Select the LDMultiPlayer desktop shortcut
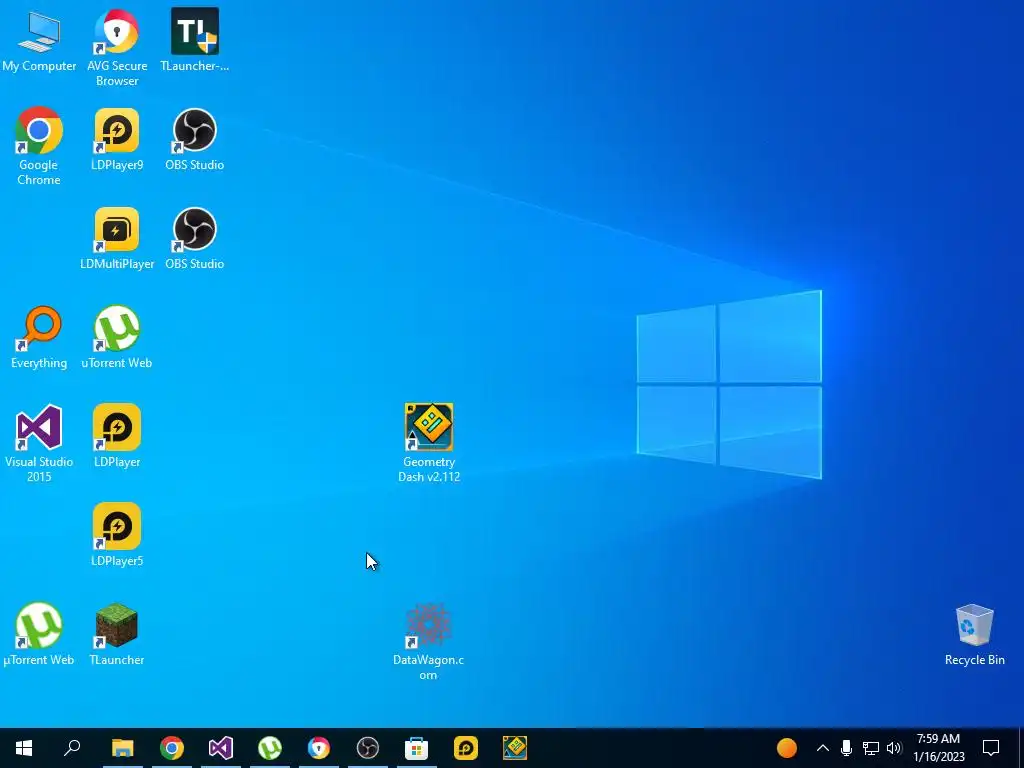This screenshot has height=768, width=1024. pos(117,238)
